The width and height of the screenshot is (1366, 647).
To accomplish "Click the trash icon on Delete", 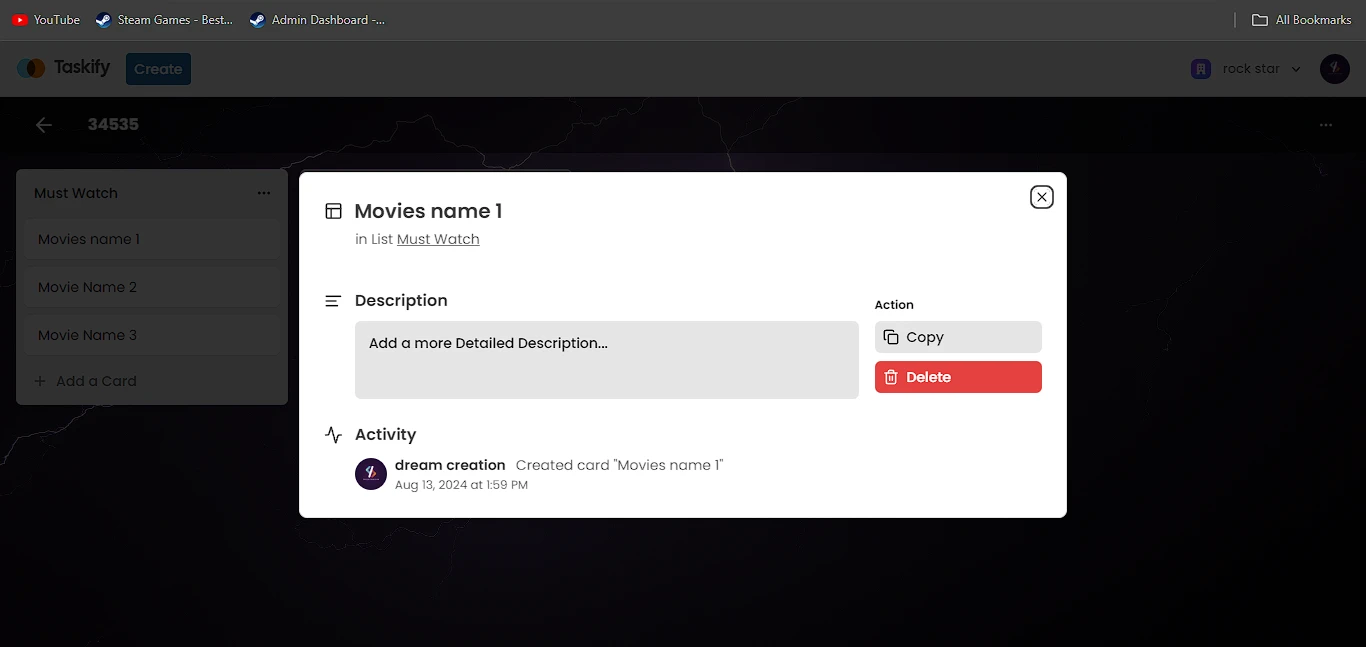I will (x=891, y=377).
